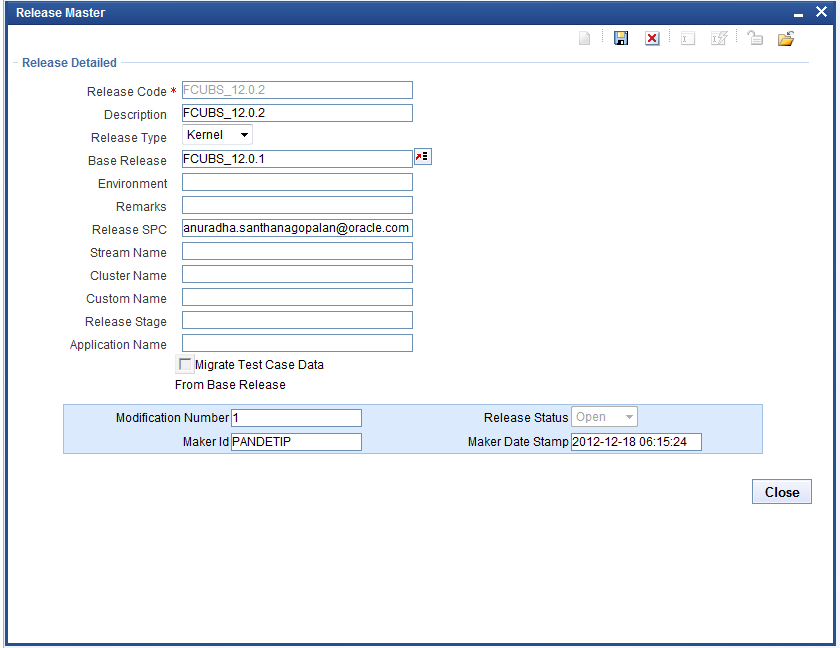Click the Enter Query toolbar icon
The image size is (840, 648).
[688, 39]
